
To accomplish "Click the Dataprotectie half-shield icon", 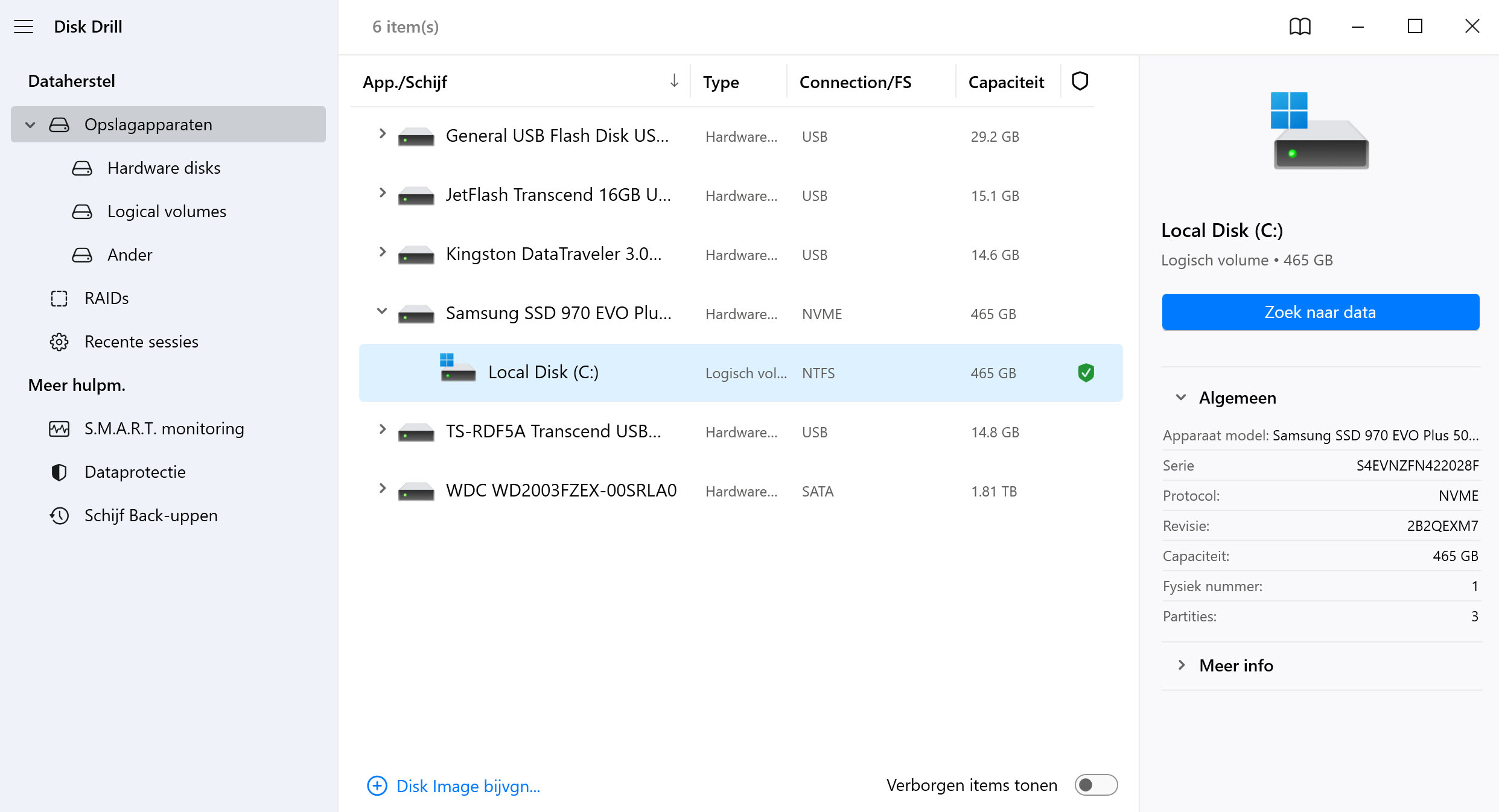I will (59, 472).
